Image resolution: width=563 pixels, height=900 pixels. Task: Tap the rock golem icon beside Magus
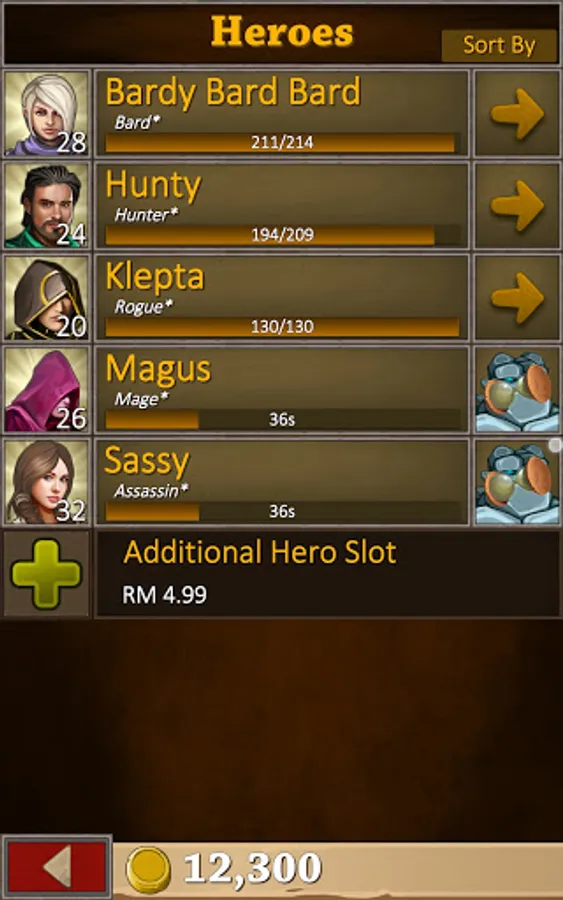point(517,390)
